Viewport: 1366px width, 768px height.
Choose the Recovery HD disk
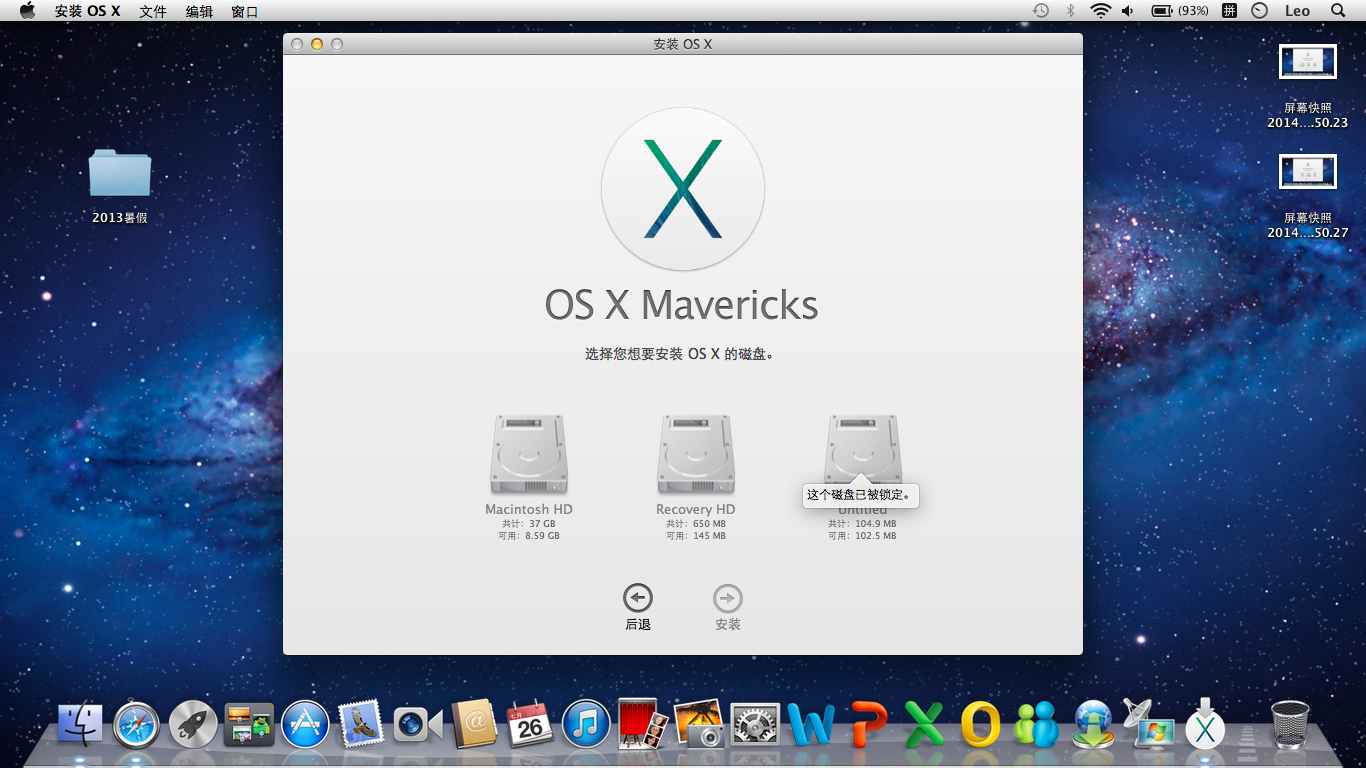[695, 455]
